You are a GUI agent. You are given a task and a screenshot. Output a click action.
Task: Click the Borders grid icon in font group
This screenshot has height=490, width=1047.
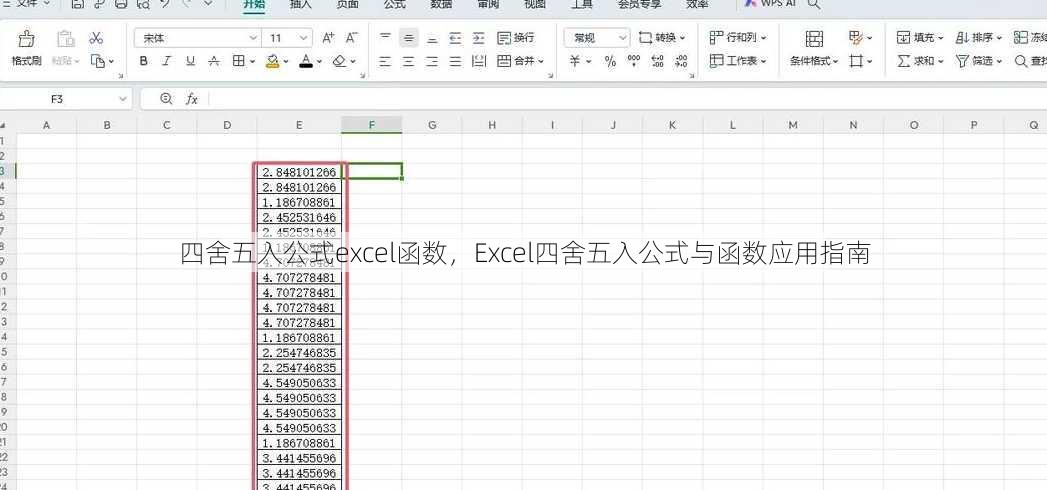coord(238,61)
